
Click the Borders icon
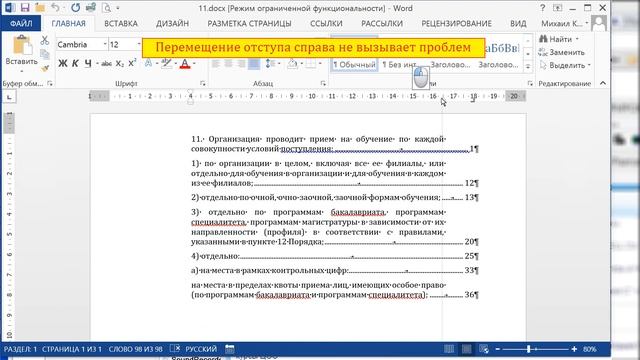[310, 63]
